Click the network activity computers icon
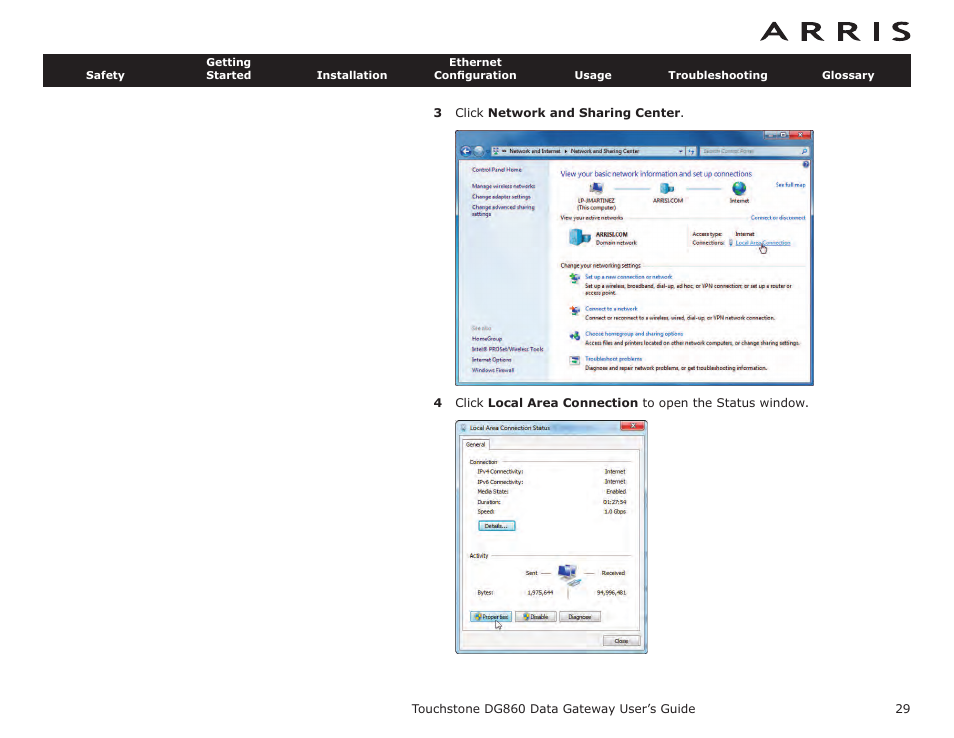The image size is (954, 738). tap(568, 574)
